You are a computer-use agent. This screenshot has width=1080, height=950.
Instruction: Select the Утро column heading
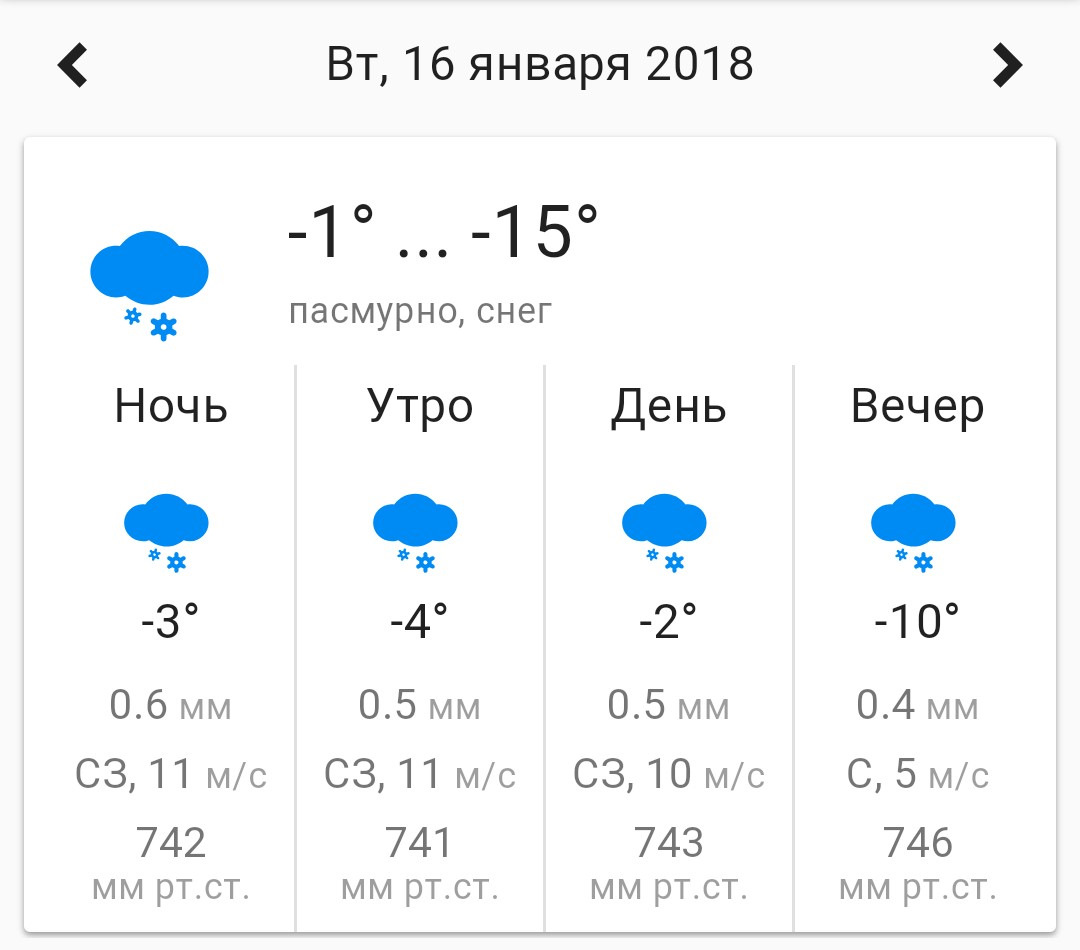(420, 407)
